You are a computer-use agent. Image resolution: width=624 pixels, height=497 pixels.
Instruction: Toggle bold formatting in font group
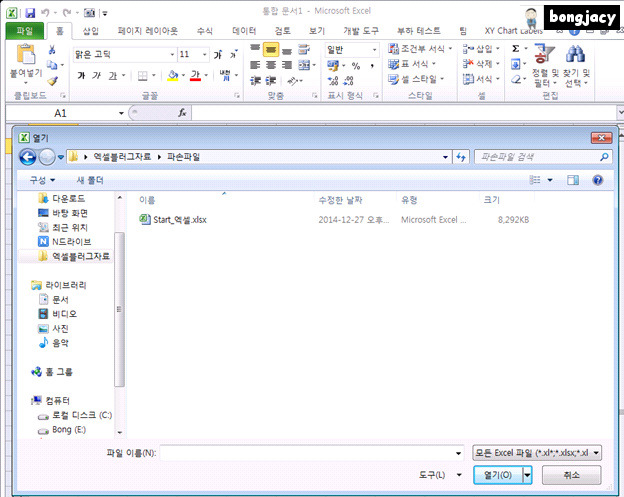coord(81,75)
